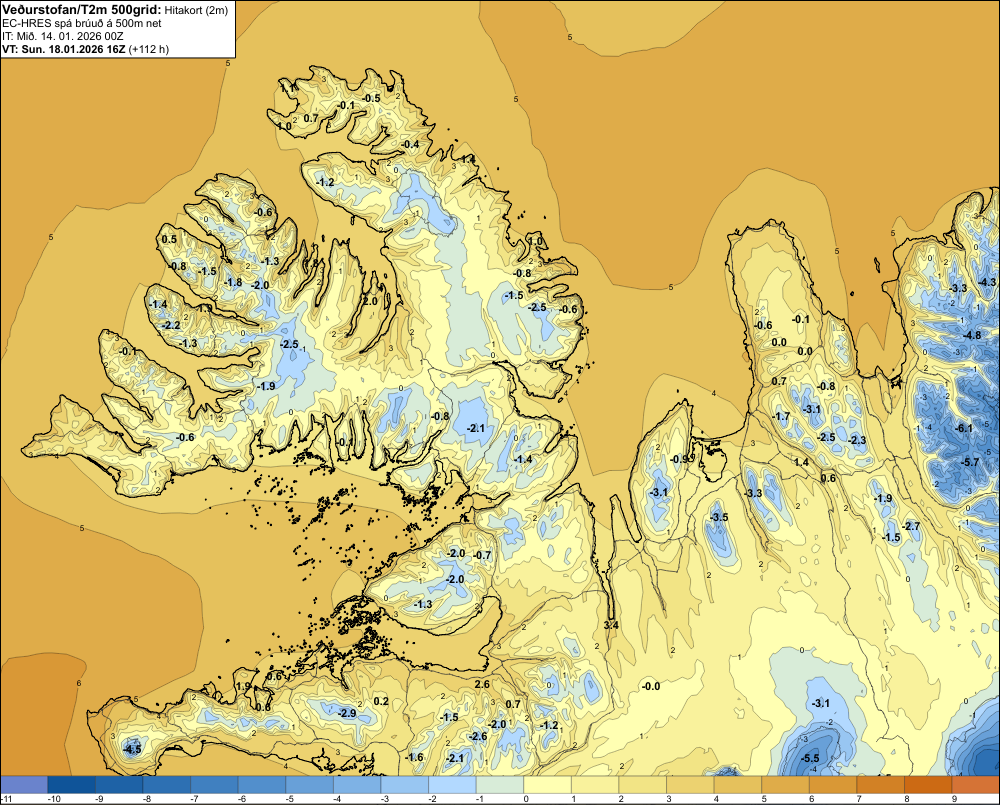The width and height of the screenshot is (1000, 805).
Task: Click the forecast offset "(+112 h)"
Action: 149,49
